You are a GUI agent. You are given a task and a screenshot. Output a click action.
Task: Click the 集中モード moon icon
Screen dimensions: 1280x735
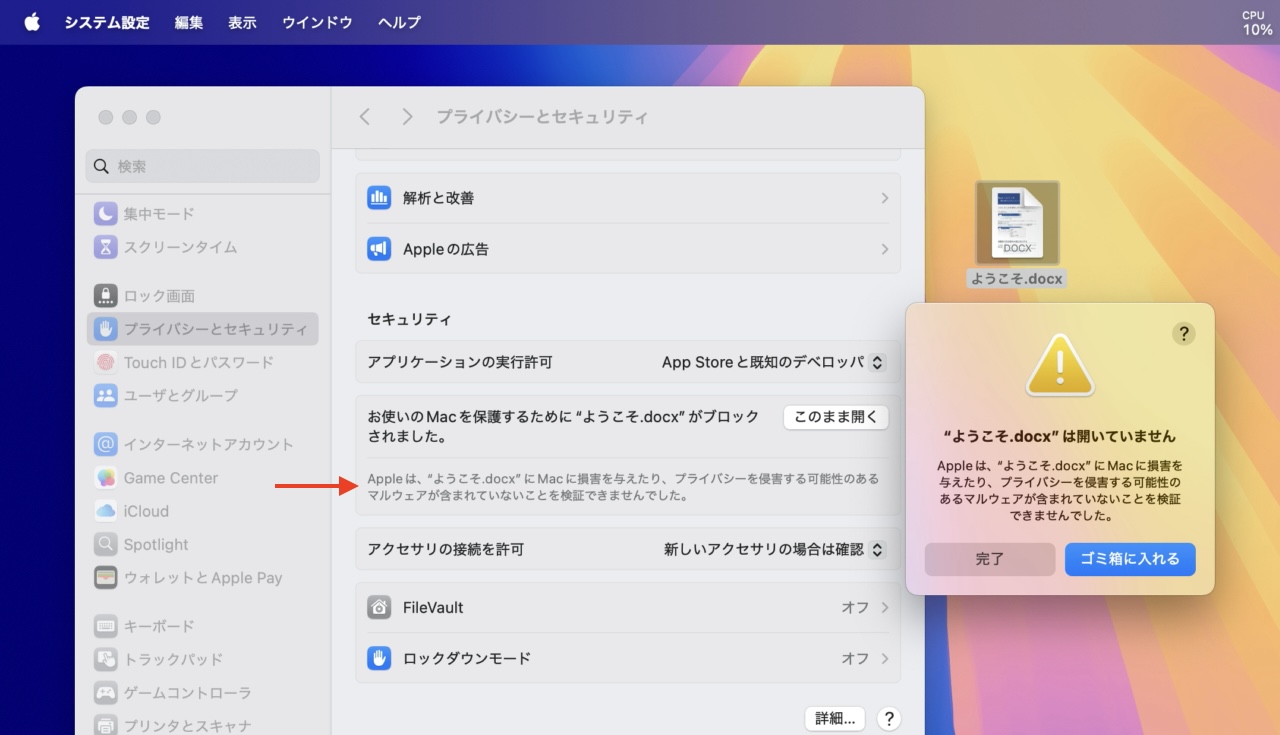[106, 214]
